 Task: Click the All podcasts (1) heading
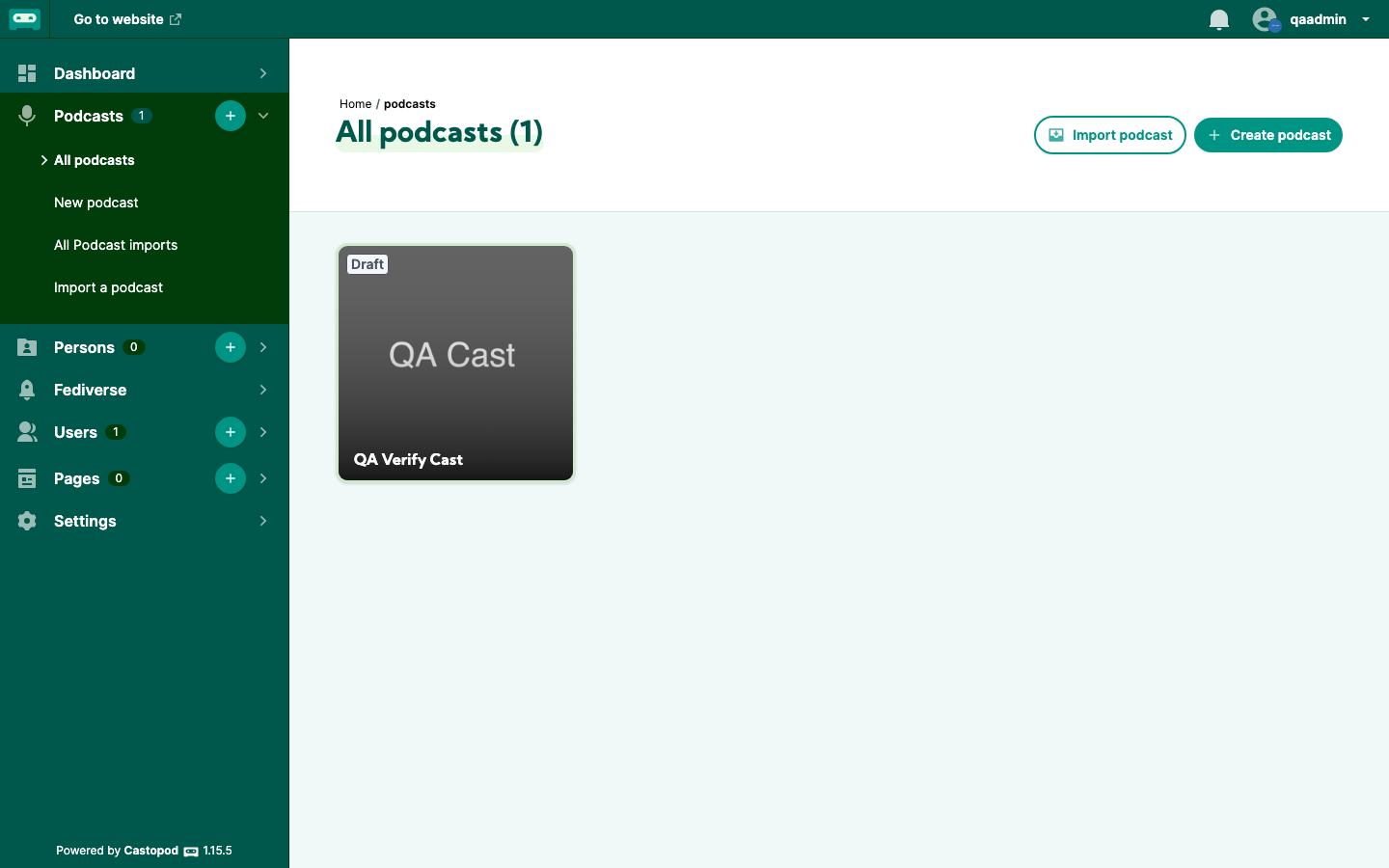(439, 132)
